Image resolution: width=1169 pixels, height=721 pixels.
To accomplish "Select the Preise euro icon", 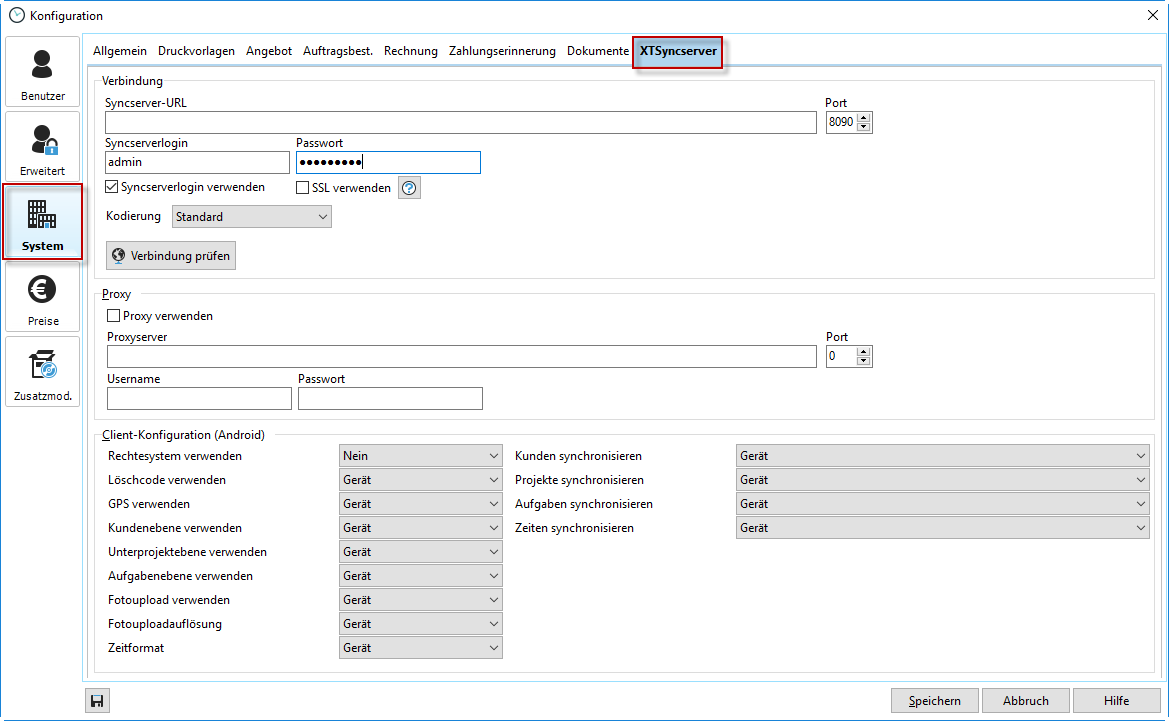I will [42, 295].
